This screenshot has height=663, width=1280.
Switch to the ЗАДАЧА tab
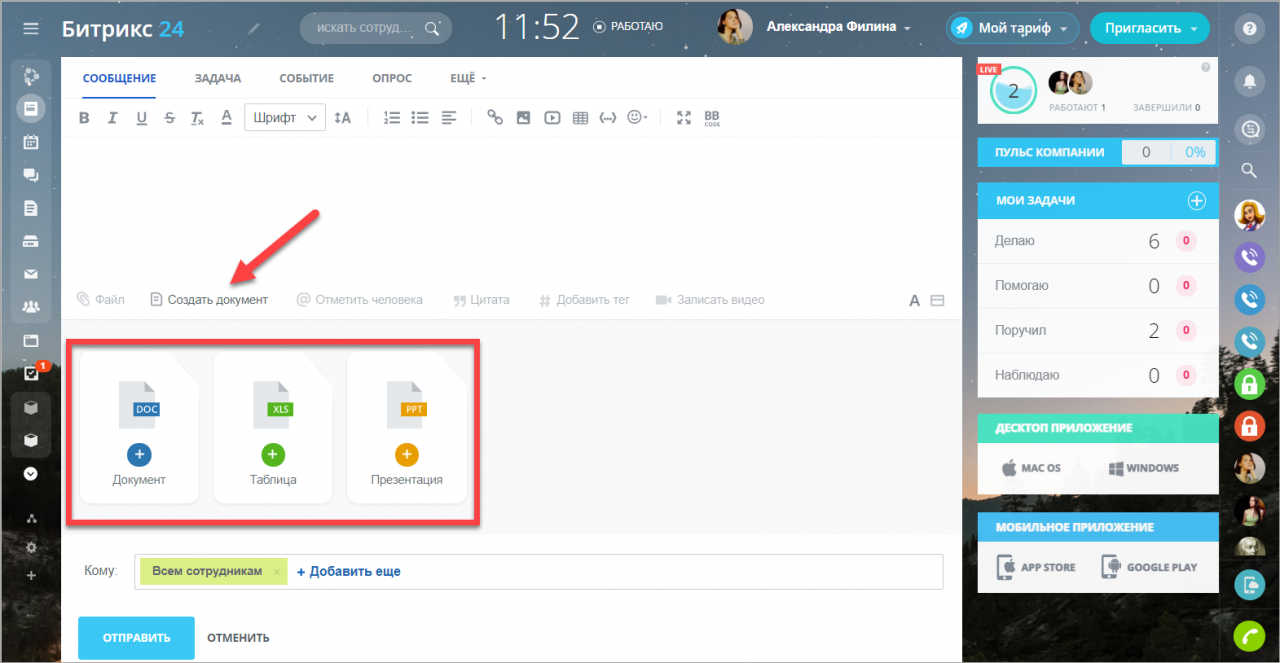[217, 78]
